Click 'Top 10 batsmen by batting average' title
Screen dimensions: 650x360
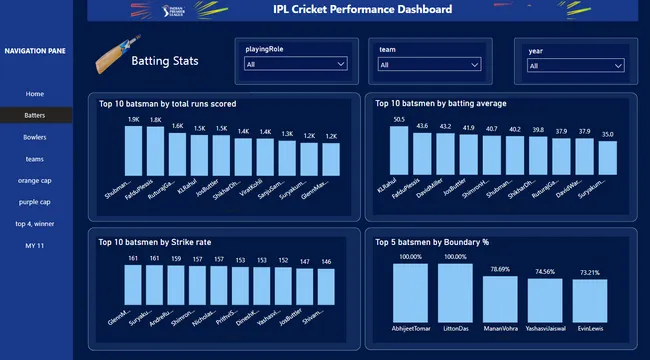[x=441, y=104]
